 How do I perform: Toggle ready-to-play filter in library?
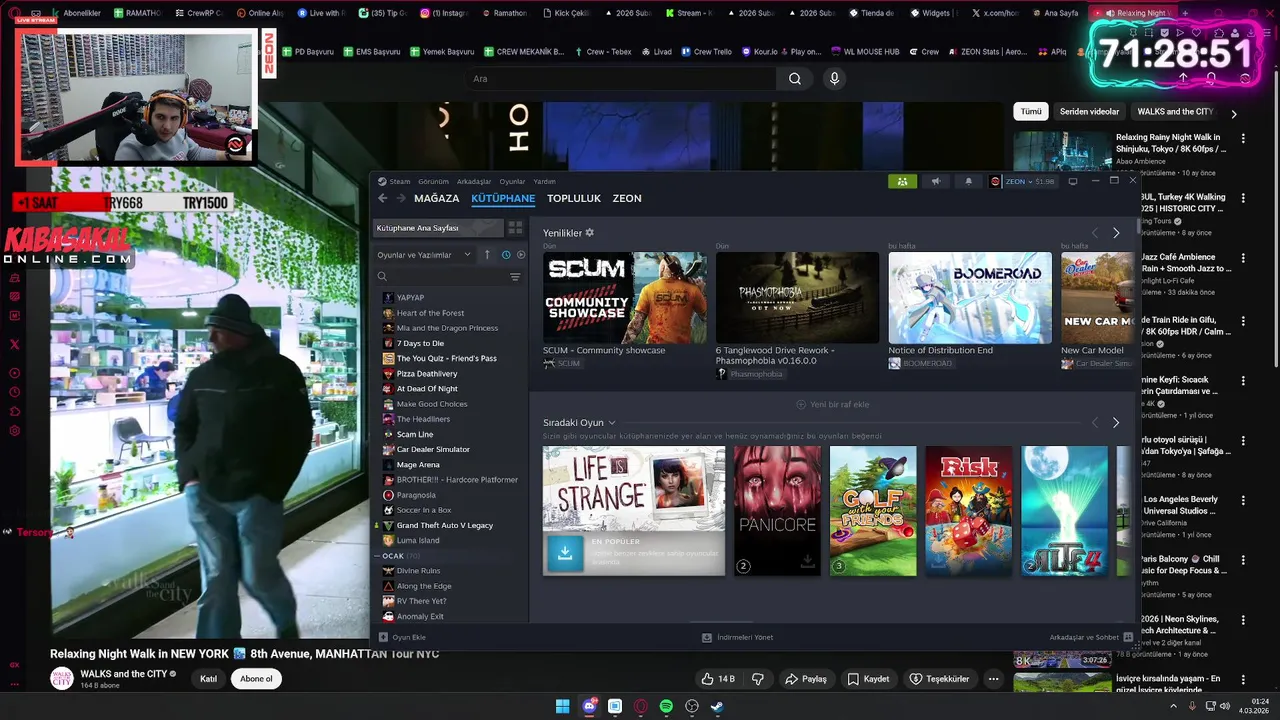click(521, 255)
